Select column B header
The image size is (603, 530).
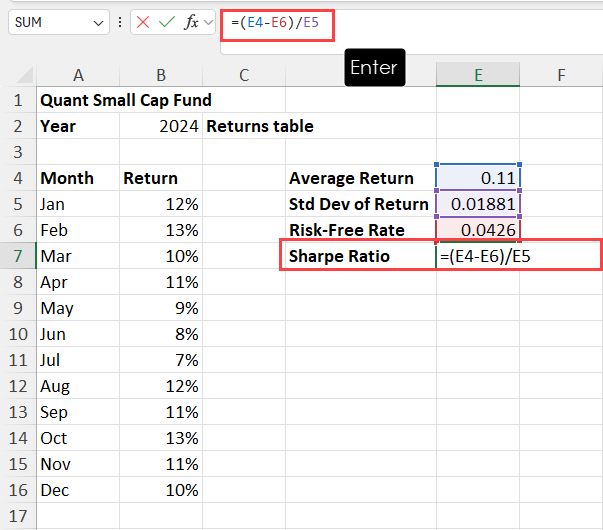[x=161, y=75]
